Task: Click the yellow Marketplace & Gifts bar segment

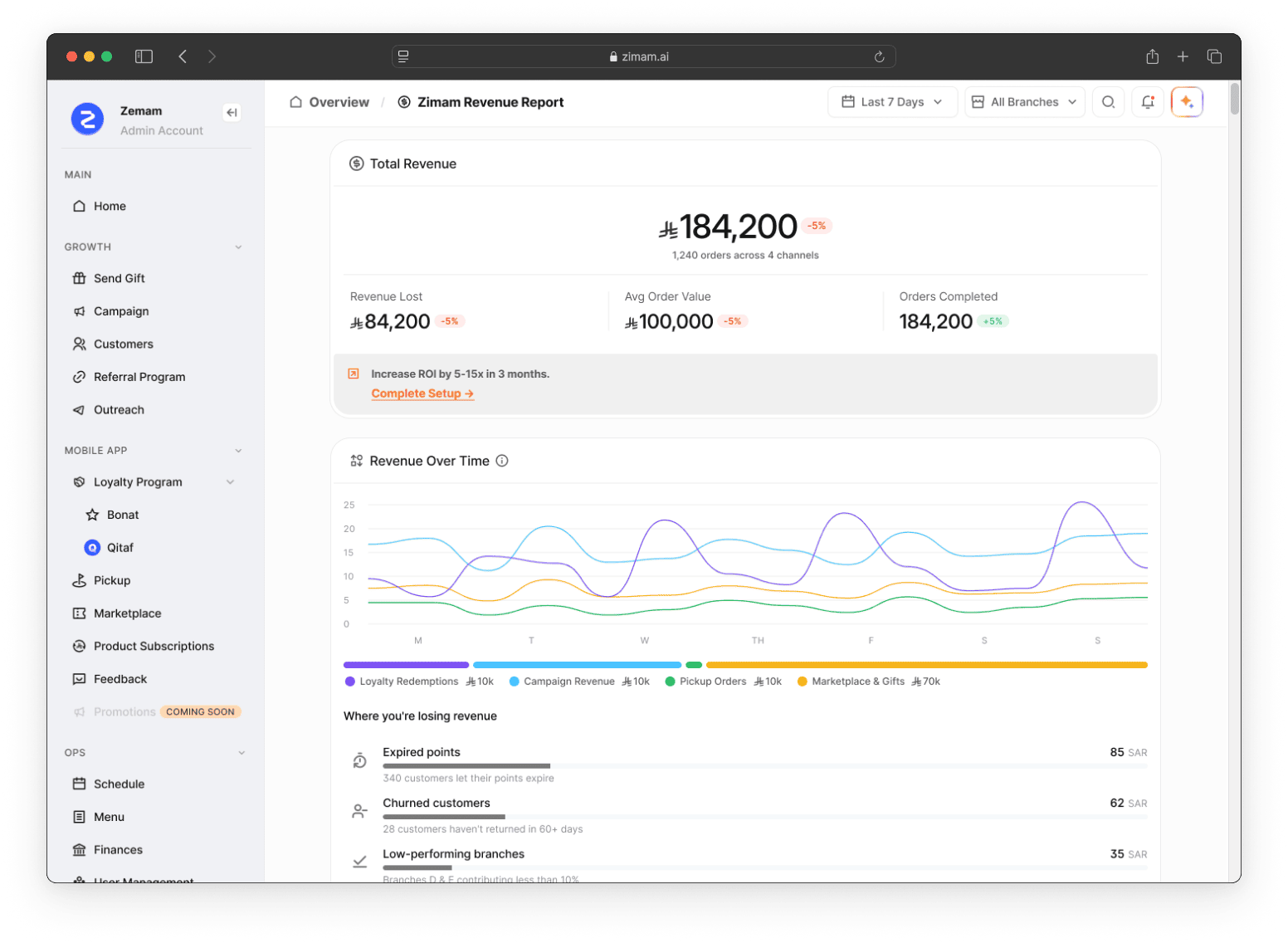Action: (927, 665)
